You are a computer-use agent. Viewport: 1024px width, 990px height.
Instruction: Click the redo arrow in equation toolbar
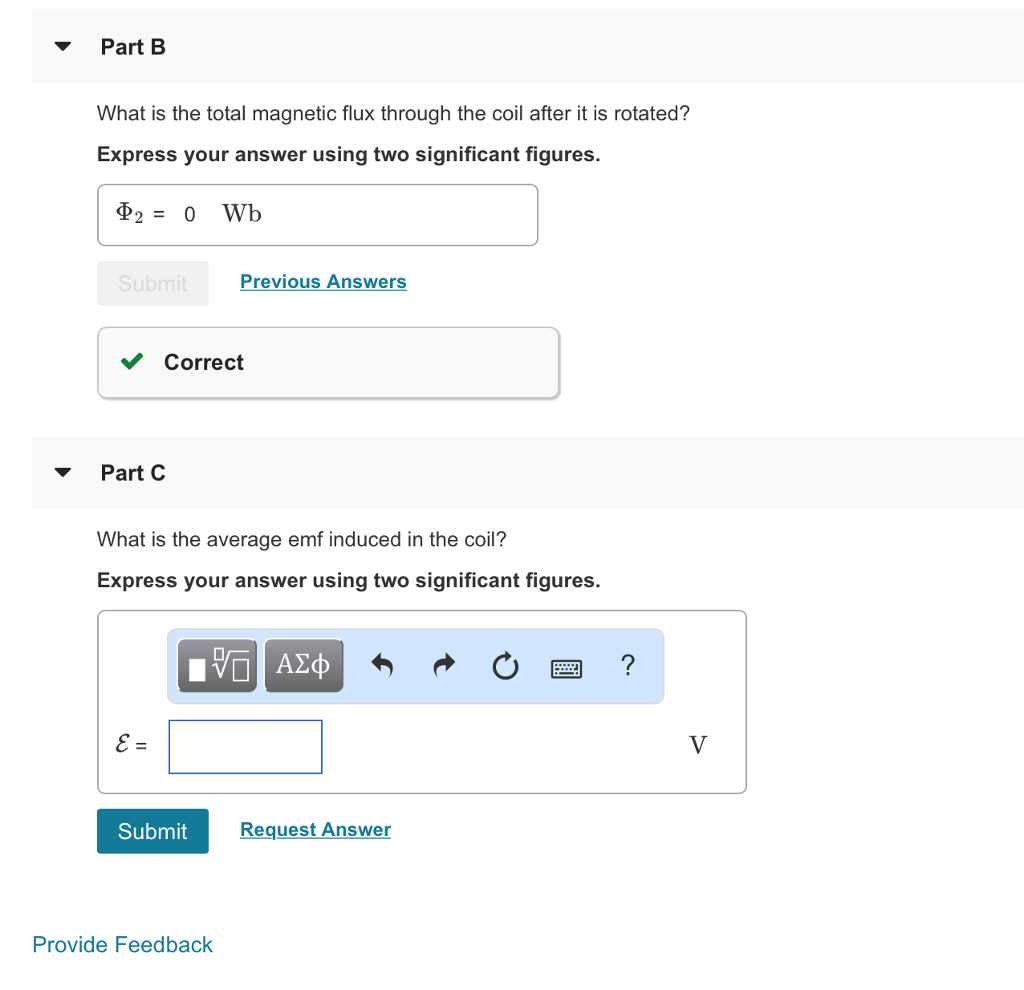tap(443, 664)
